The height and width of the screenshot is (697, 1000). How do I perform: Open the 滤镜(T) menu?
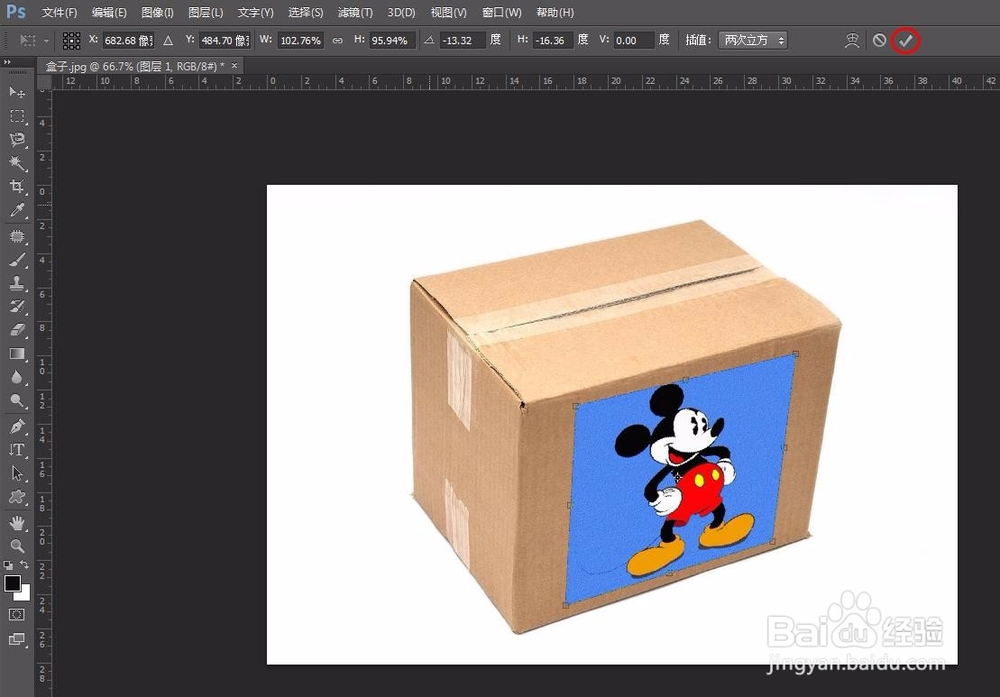[355, 12]
